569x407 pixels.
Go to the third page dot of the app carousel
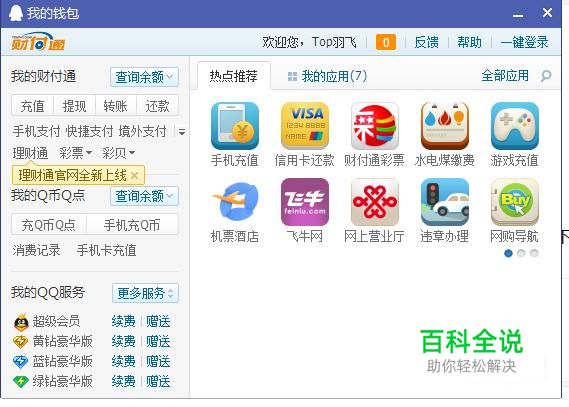tap(534, 253)
